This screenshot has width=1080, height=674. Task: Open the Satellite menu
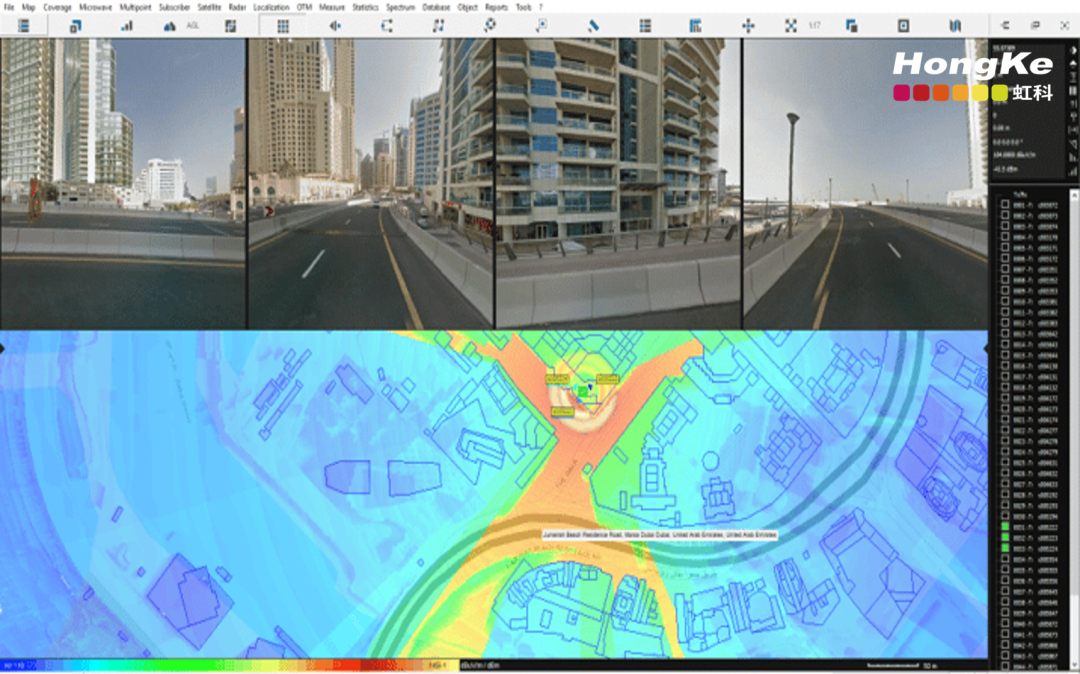tap(209, 7)
